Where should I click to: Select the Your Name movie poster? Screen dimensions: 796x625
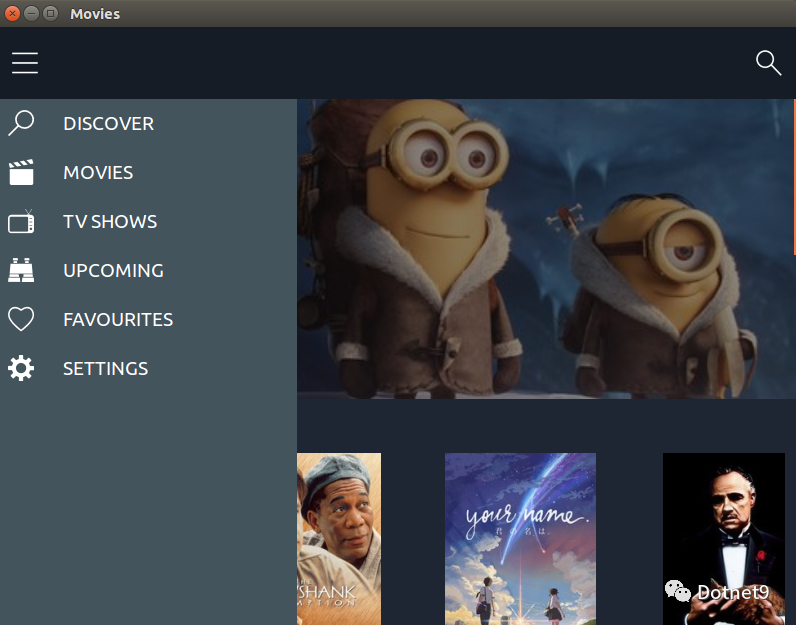[520, 539]
